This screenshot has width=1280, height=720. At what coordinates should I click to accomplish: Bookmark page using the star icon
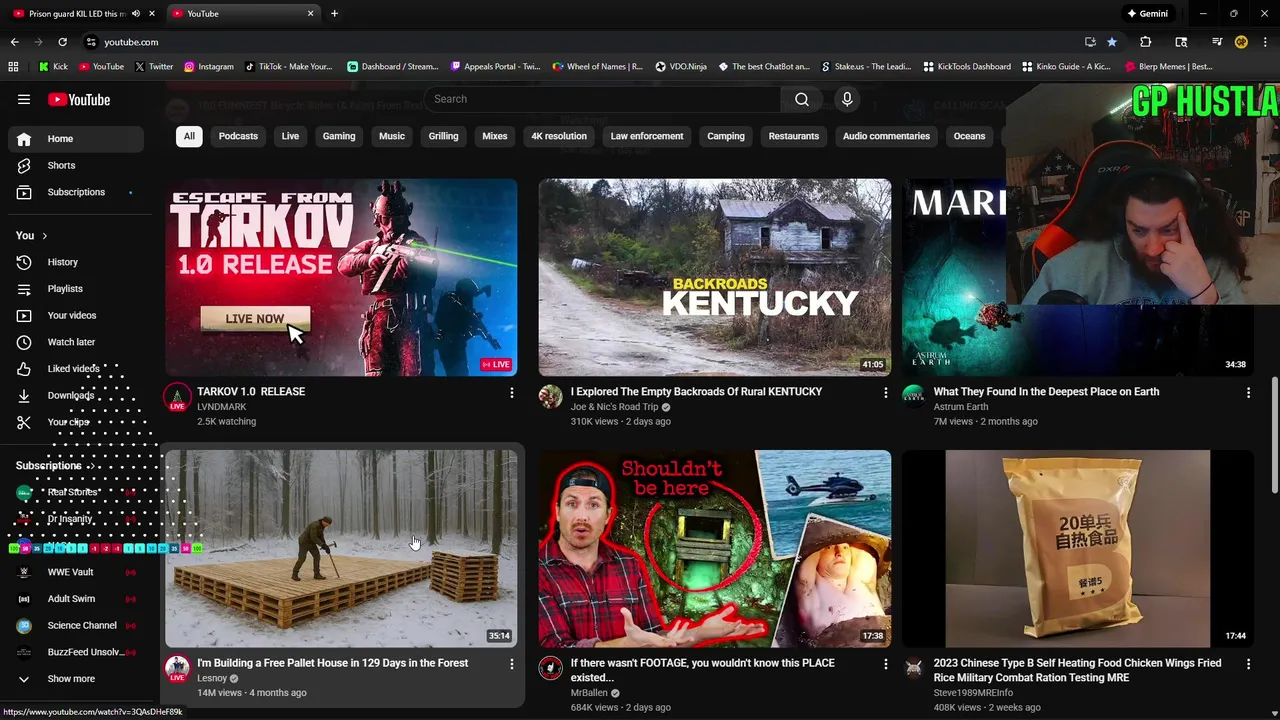click(1112, 42)
